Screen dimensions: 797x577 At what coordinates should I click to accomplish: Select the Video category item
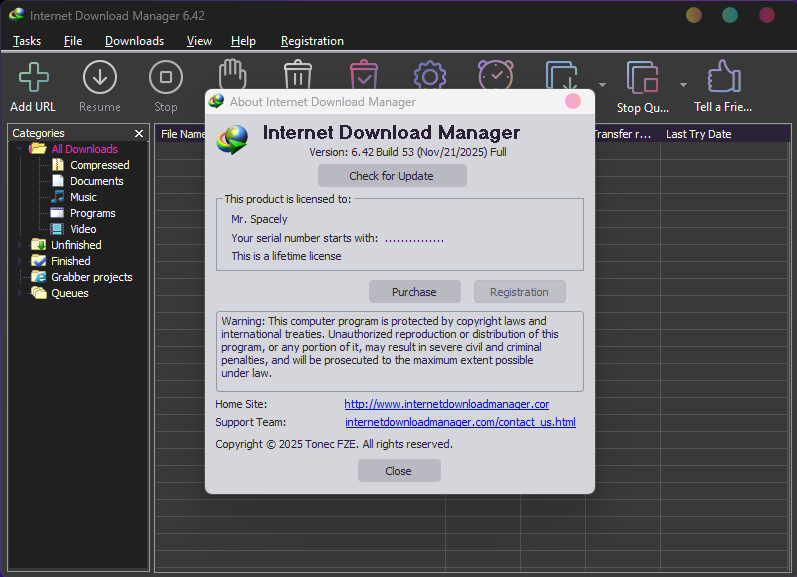83,229
